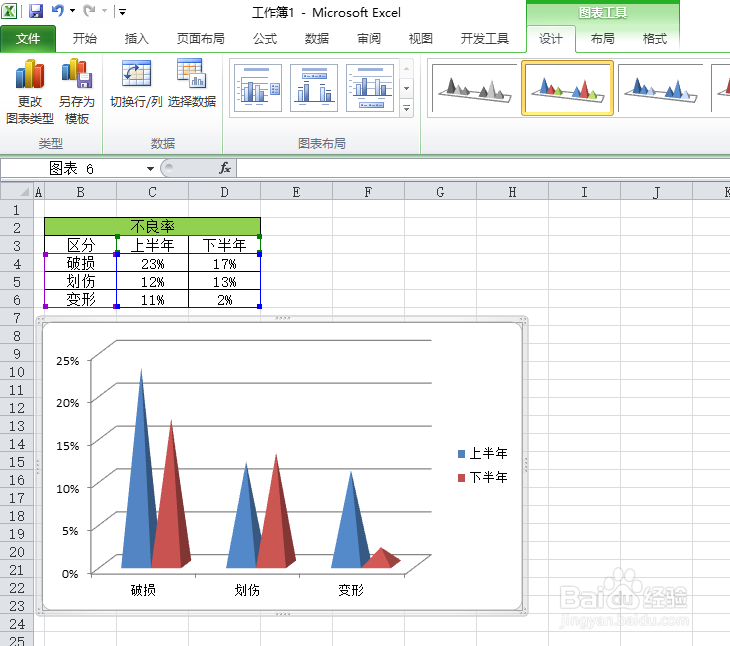Open the 公式 tab

point(265,39)
